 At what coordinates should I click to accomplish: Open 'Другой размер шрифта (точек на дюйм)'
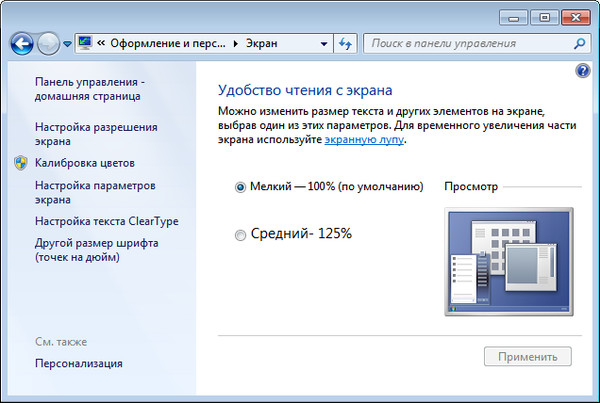click(96, 250)
